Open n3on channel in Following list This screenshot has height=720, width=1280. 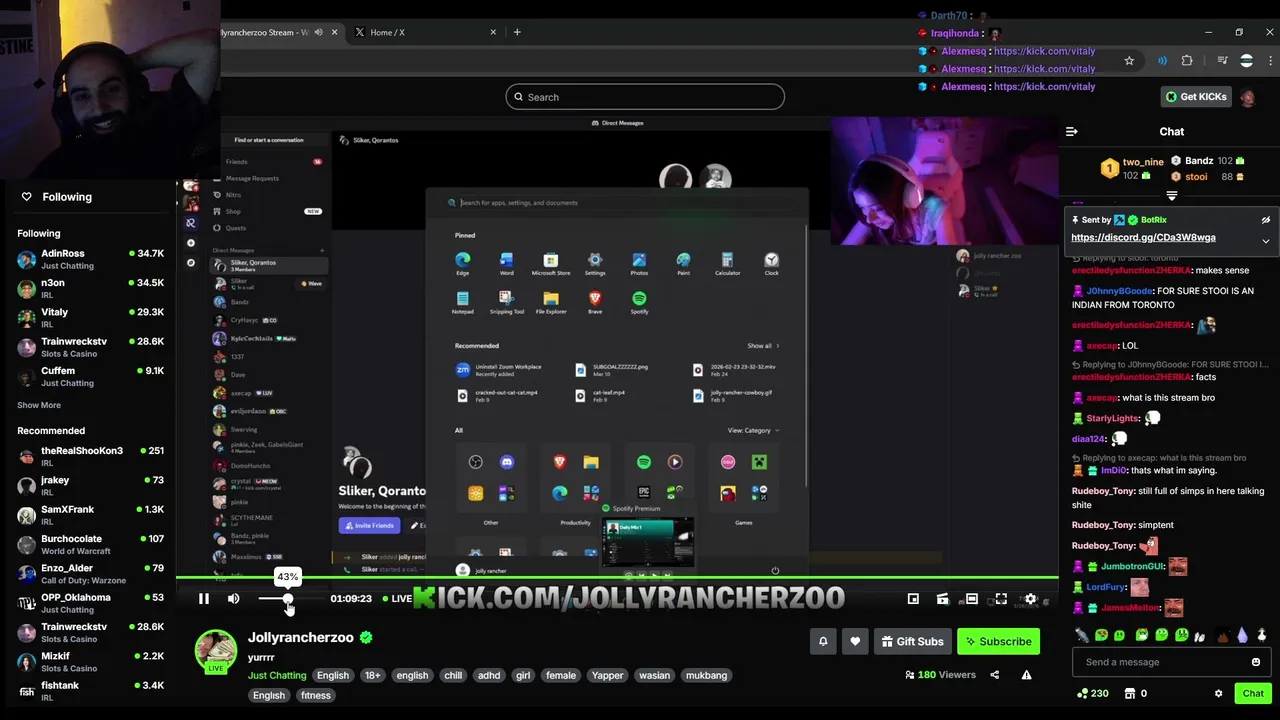tap(90, 288)
